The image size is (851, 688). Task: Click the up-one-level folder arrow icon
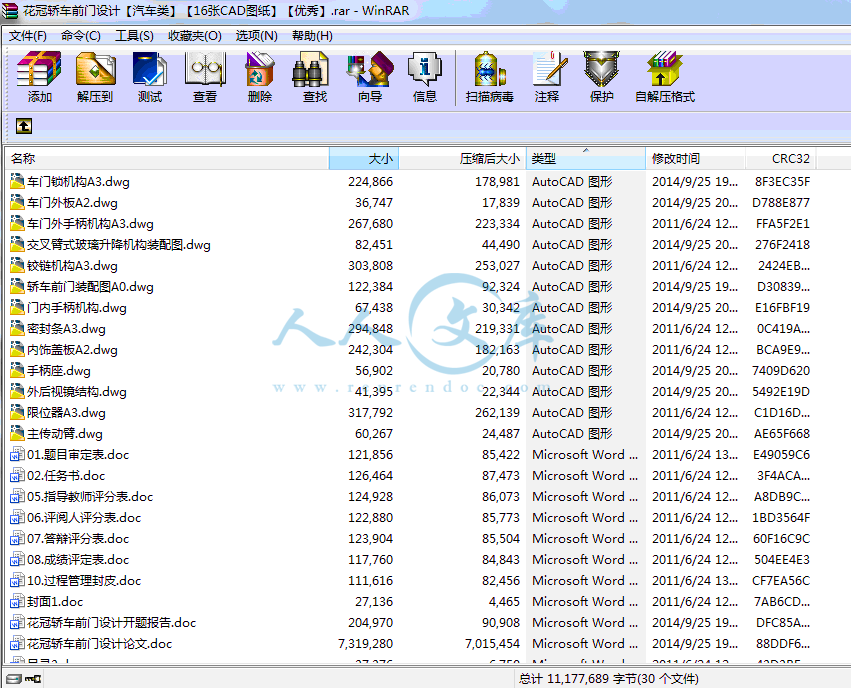point(23,126)
